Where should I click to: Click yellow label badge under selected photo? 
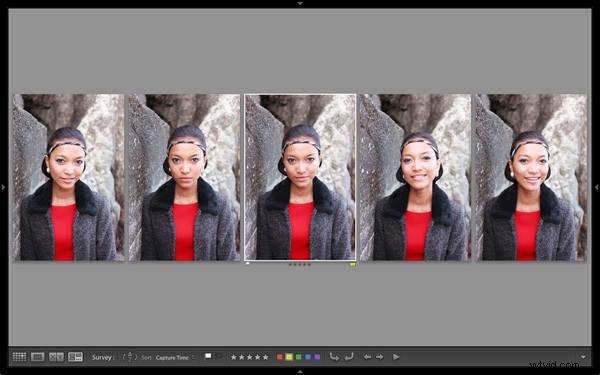click(x=352, y=264)
